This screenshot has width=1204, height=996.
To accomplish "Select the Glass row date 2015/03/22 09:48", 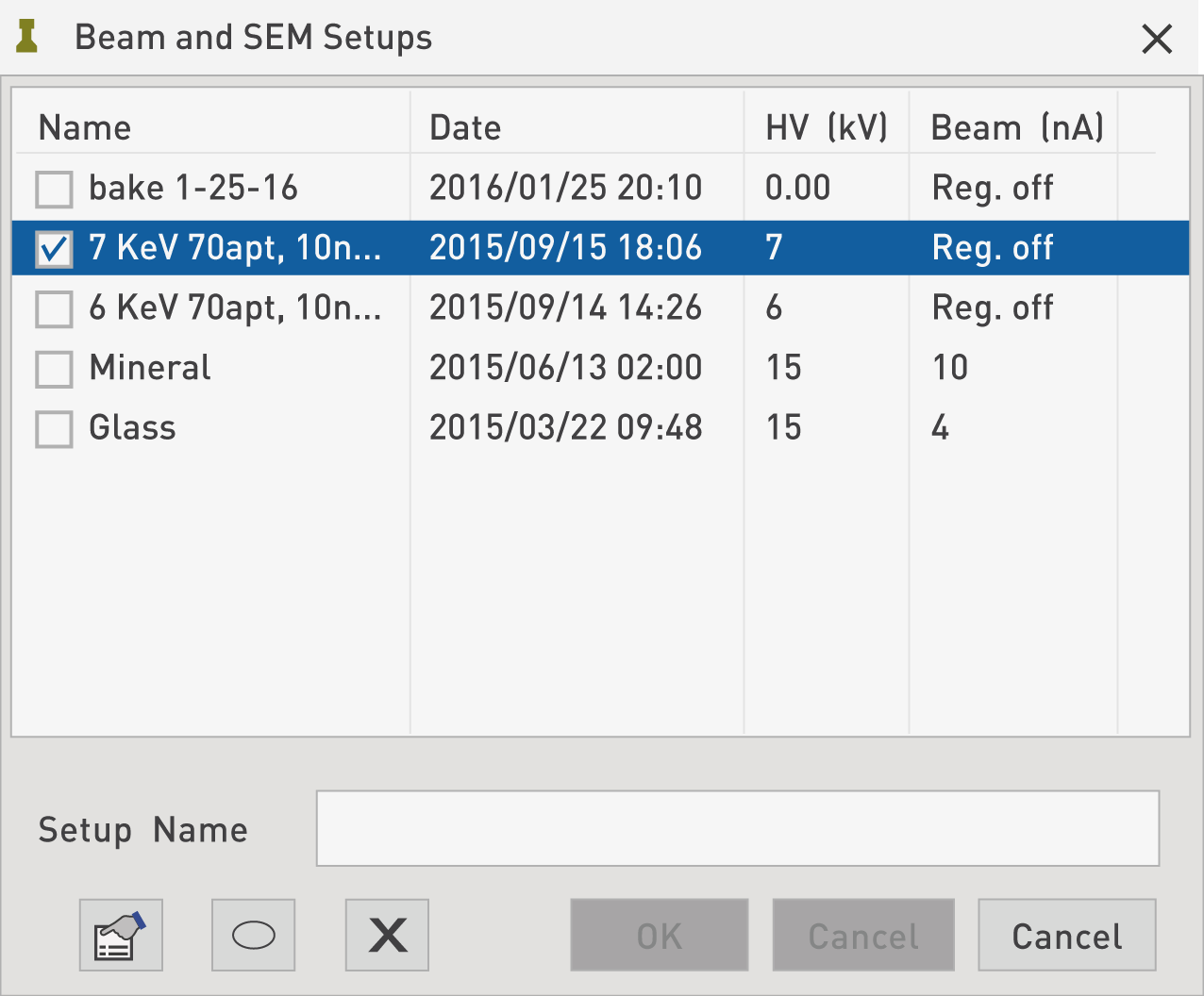I will click(x=565, y=428).
